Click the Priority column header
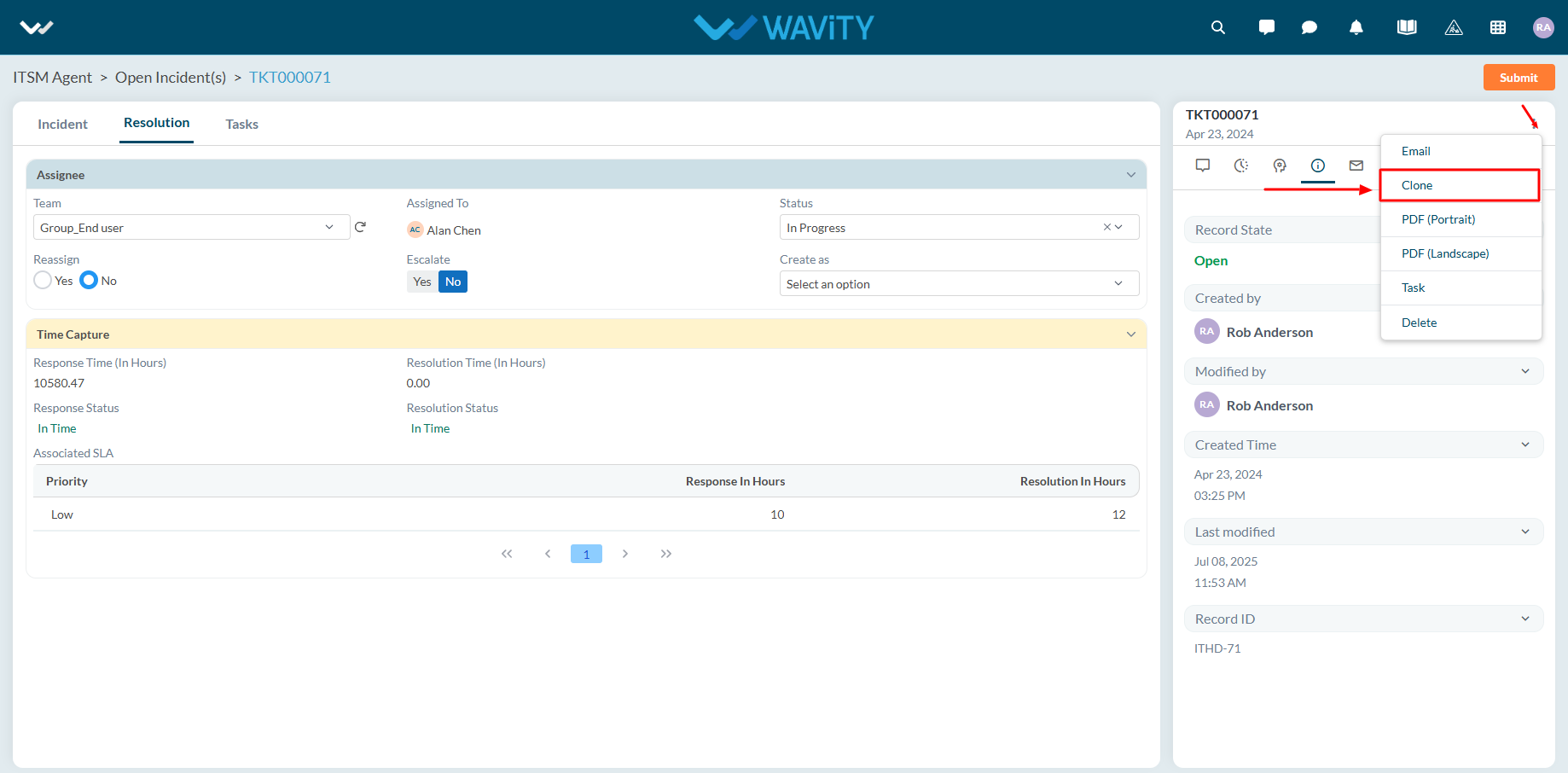1568x773 pixels. pos(67,481)
